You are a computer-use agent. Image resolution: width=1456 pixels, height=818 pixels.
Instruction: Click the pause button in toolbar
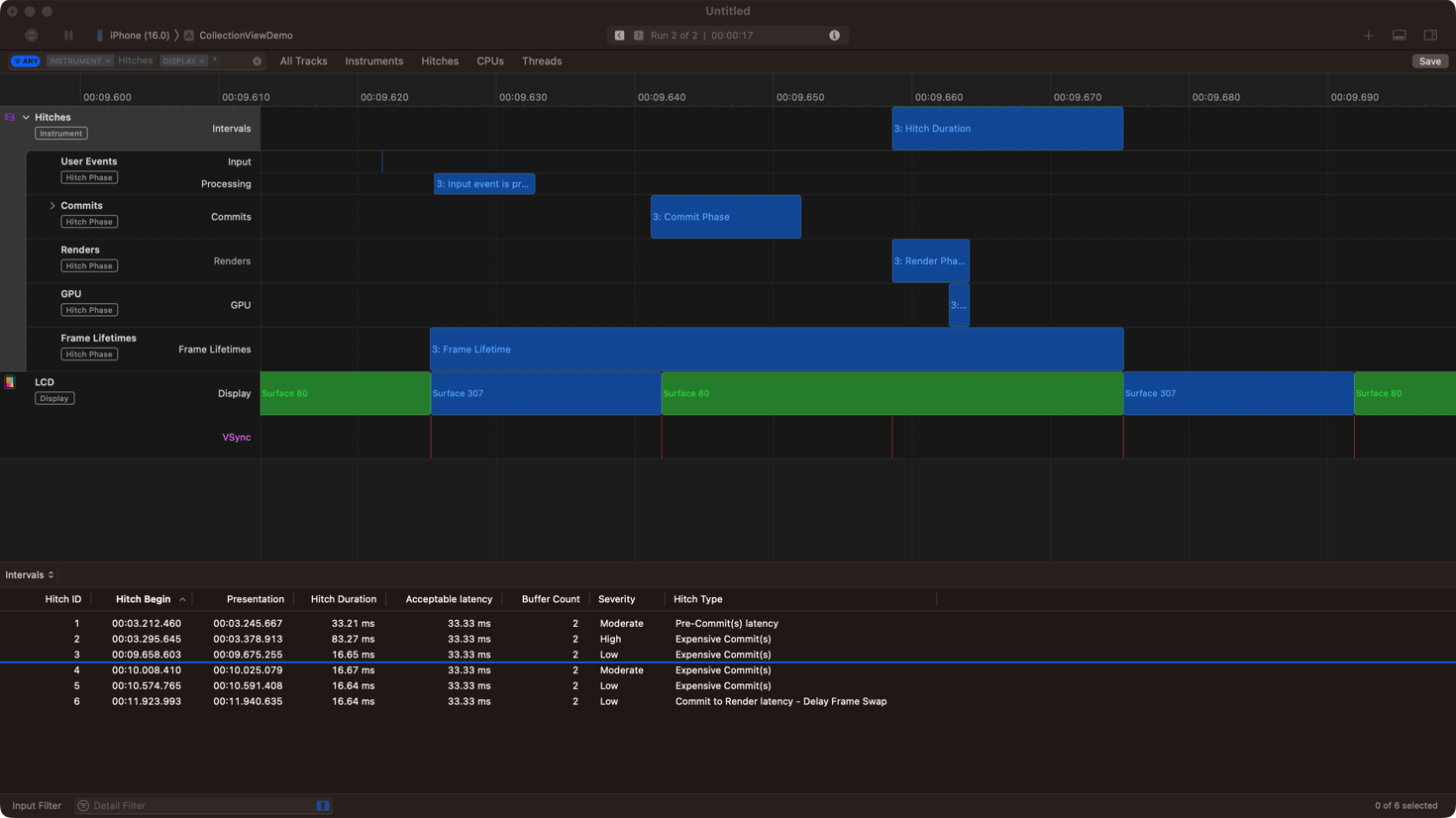coord(68,35)
